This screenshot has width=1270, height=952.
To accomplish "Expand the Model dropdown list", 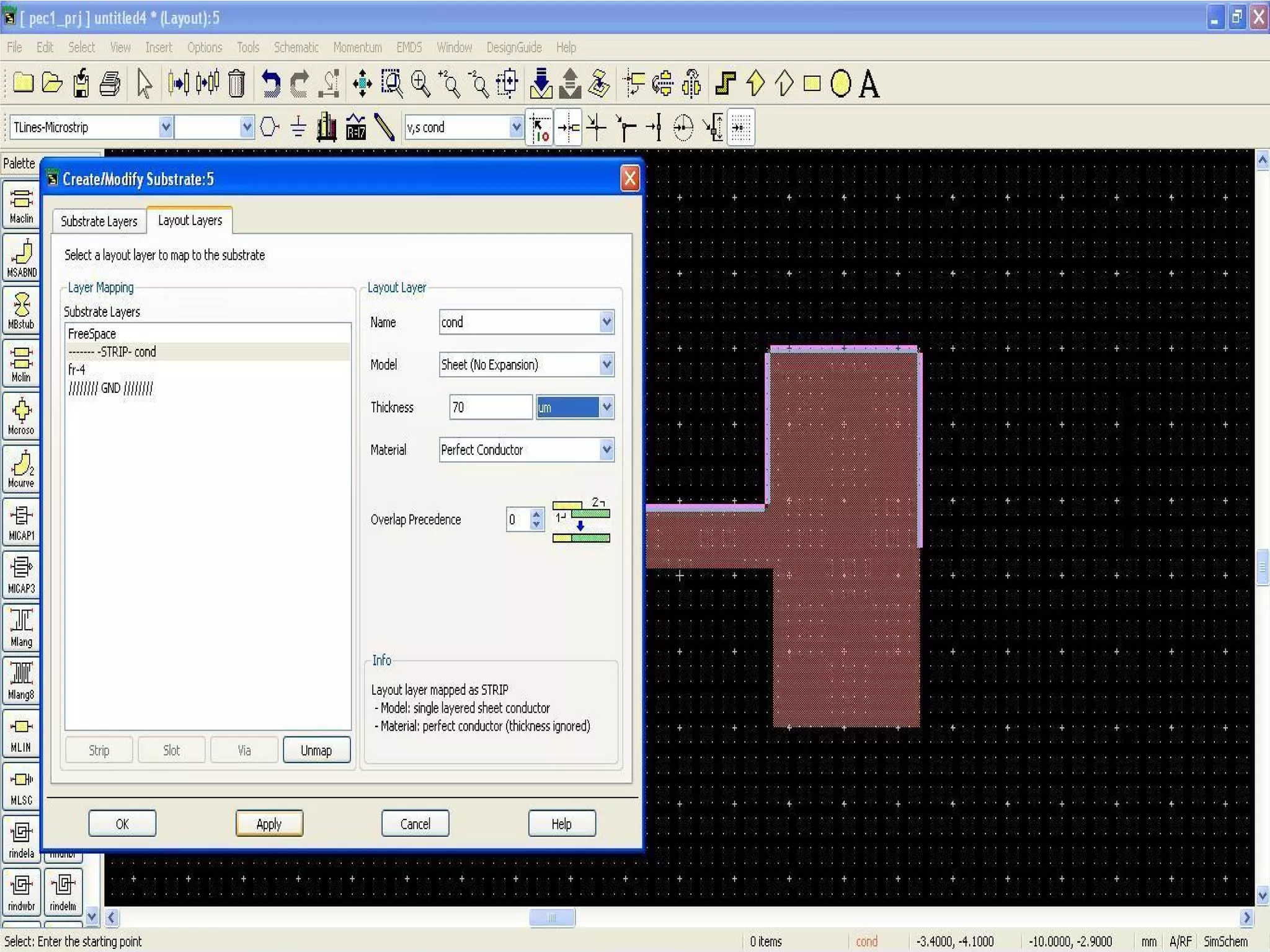I will point(606,364).
